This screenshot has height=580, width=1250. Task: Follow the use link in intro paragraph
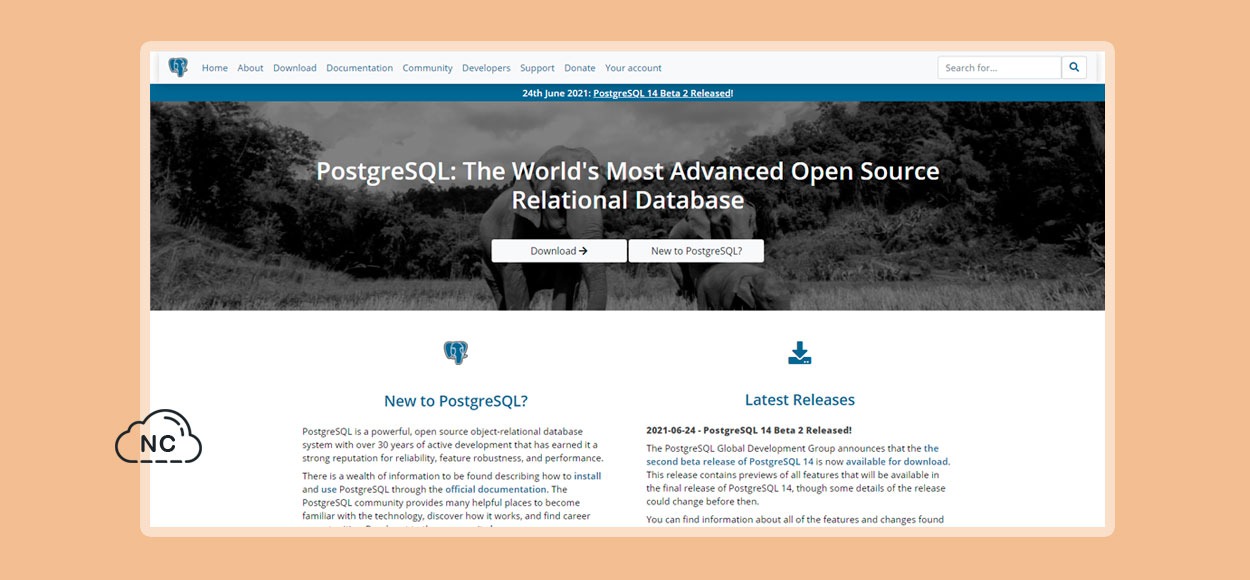(328, 490)
